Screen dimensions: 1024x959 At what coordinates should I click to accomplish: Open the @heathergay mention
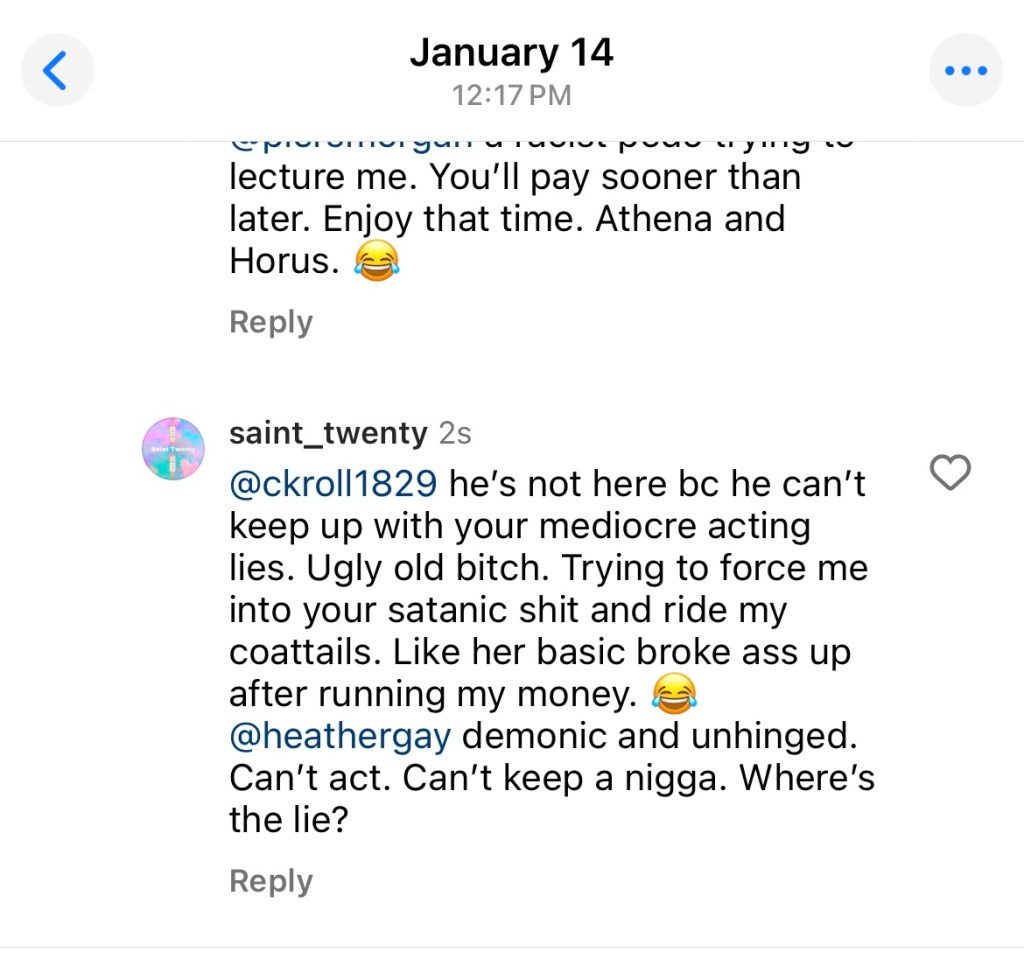coord(340,735)
